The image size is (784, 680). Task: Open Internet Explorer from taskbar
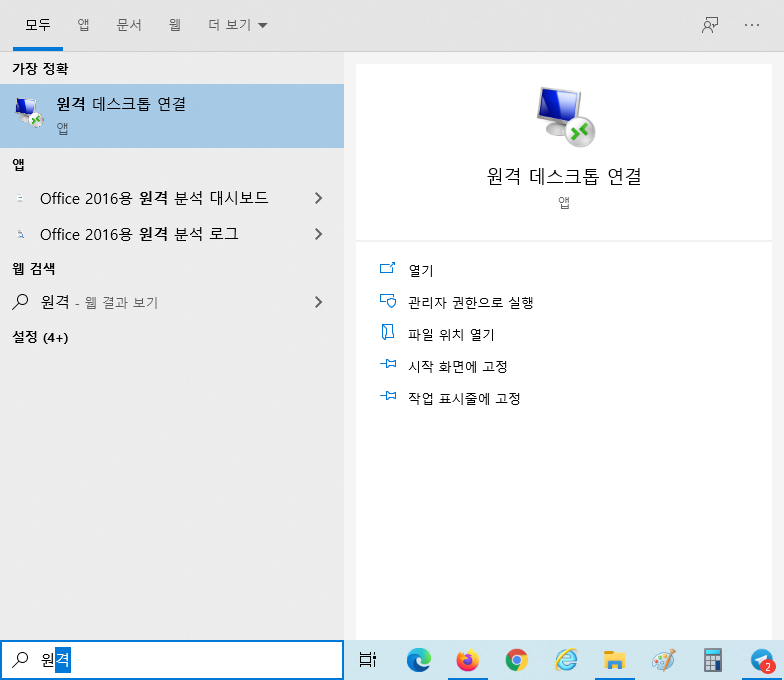566,660
